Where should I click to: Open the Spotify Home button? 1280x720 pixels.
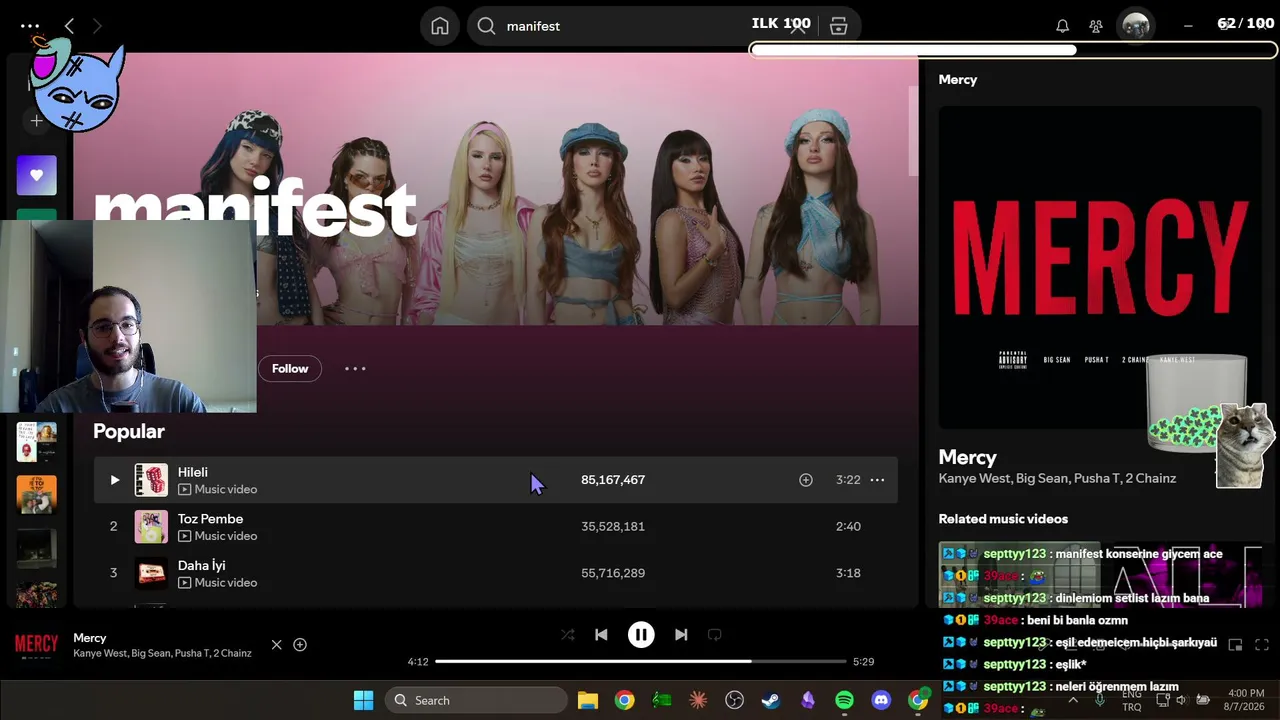tap(440, 26)
